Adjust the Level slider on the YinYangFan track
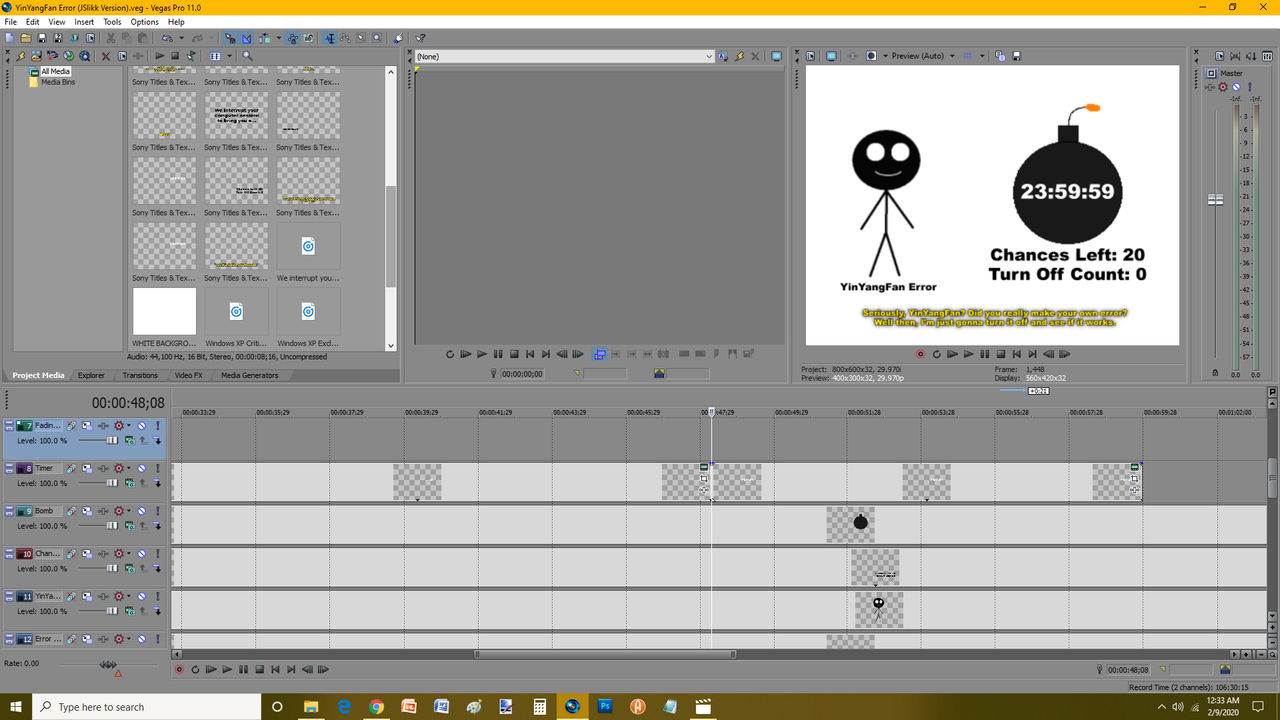1280x720 pixels. (112, 611)
